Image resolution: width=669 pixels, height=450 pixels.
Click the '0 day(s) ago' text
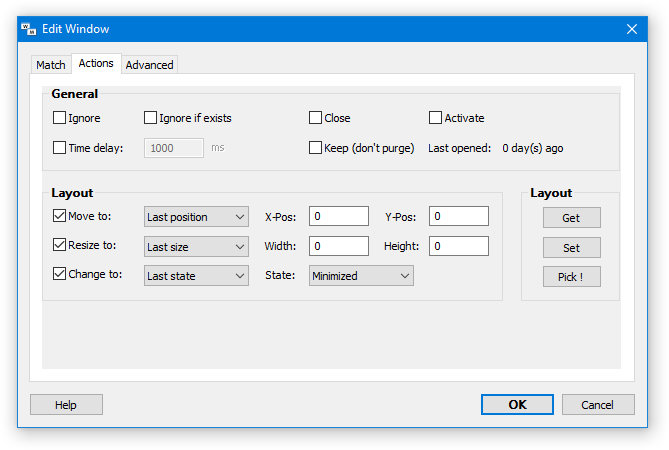532,148
